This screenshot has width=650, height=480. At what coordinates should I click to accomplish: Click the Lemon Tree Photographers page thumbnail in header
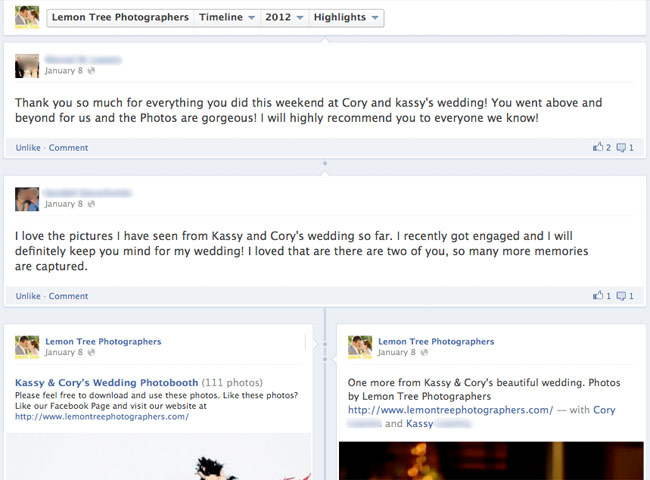click(27, 17)
